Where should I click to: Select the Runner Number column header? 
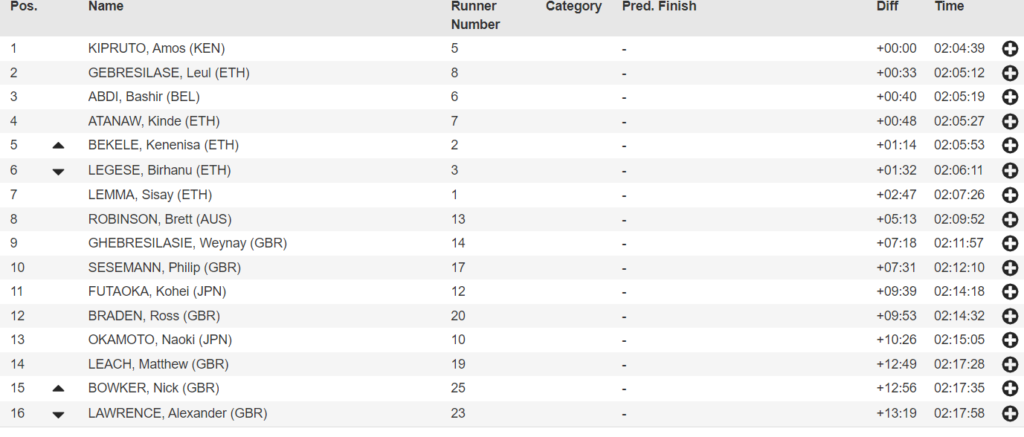click(475, 15)
